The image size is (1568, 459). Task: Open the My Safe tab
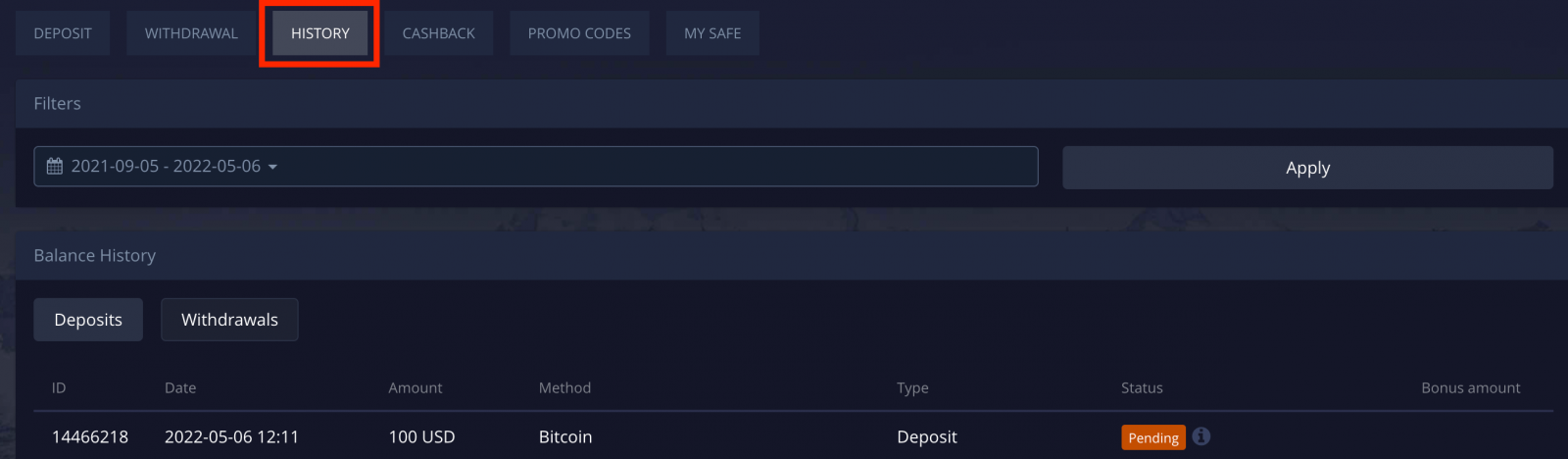[712, 33]
